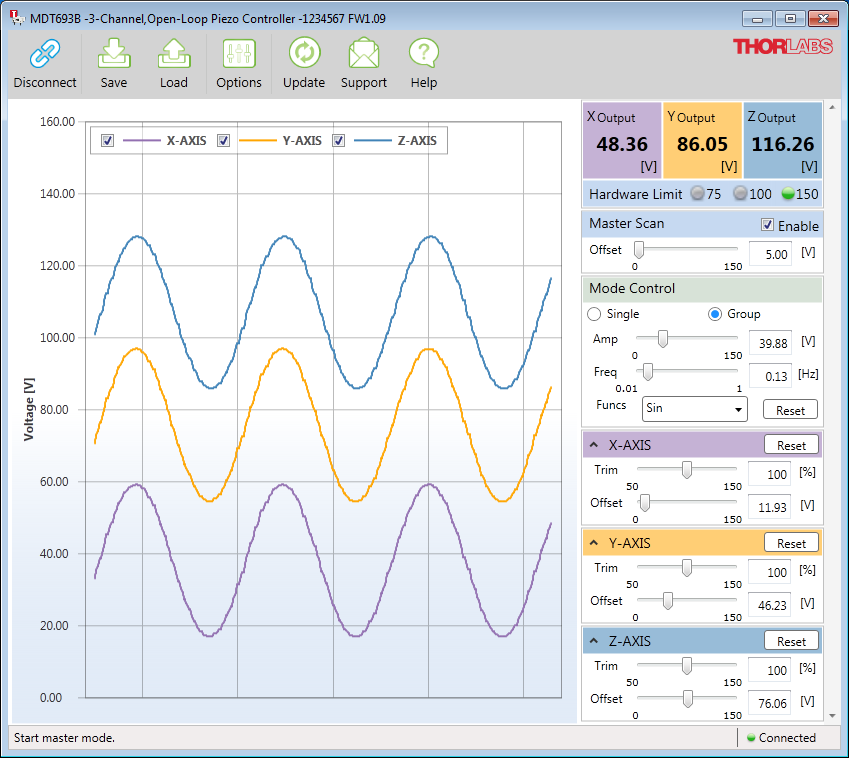849x758 pixels.
Task: Open the Options panel icon
Action: (x=239, y=54)
